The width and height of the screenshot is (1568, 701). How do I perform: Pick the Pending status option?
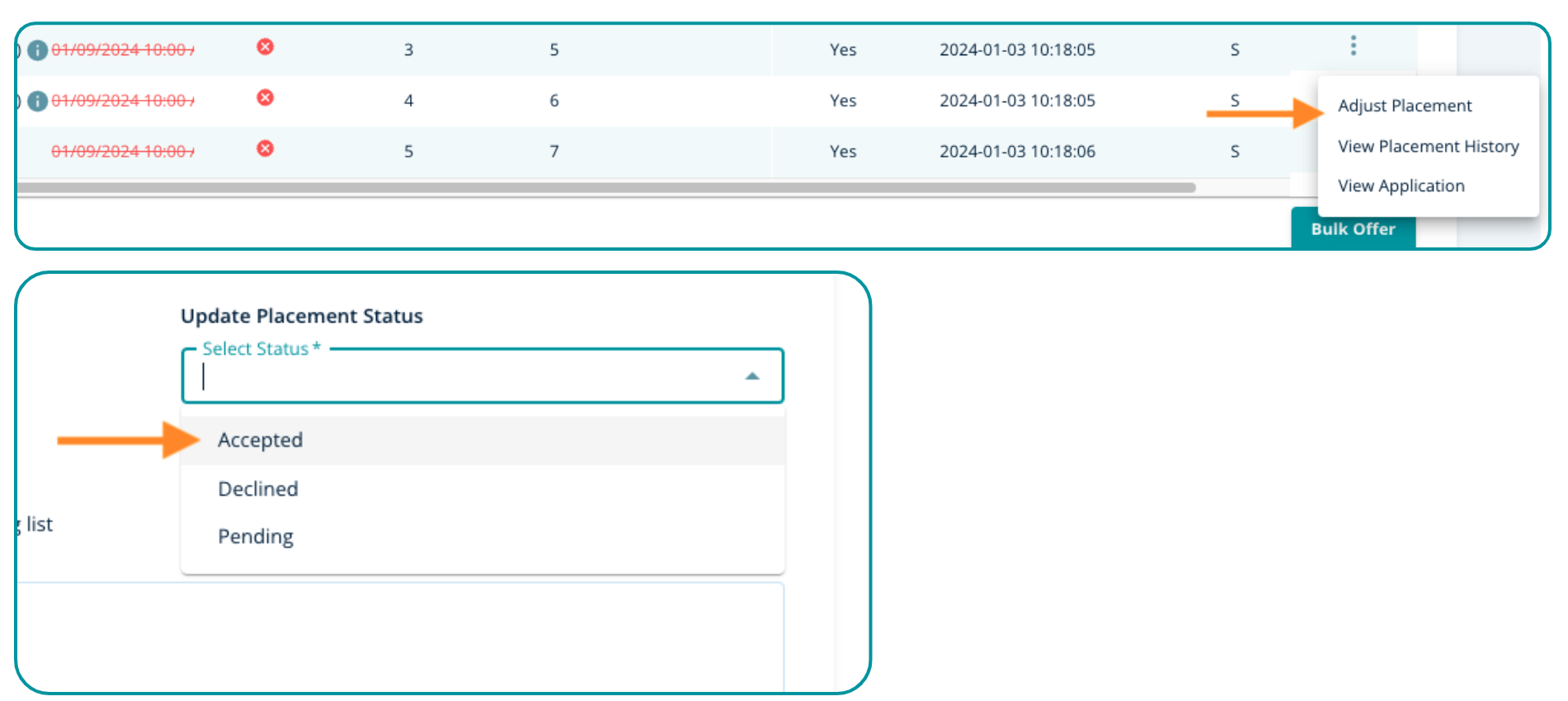[256, 537]
